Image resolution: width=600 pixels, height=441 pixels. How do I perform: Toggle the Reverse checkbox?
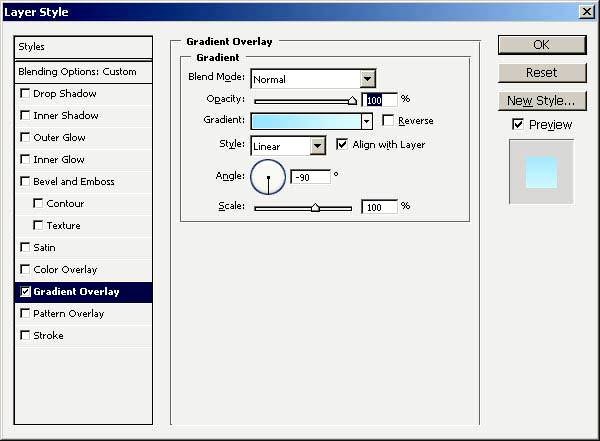pos(388,120)
